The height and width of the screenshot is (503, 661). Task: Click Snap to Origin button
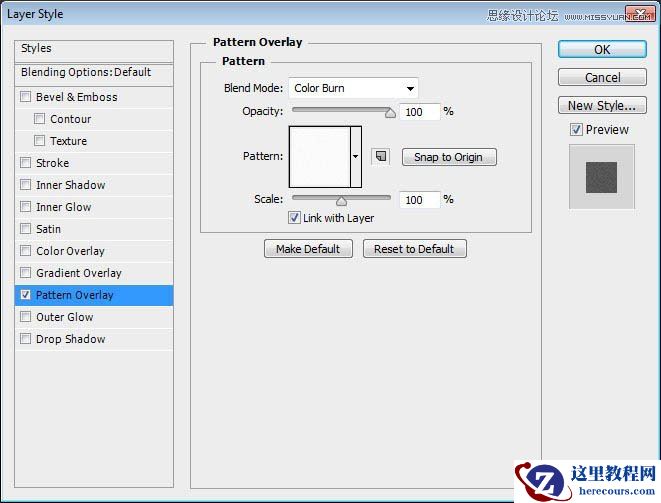click(x=449, y=157)
